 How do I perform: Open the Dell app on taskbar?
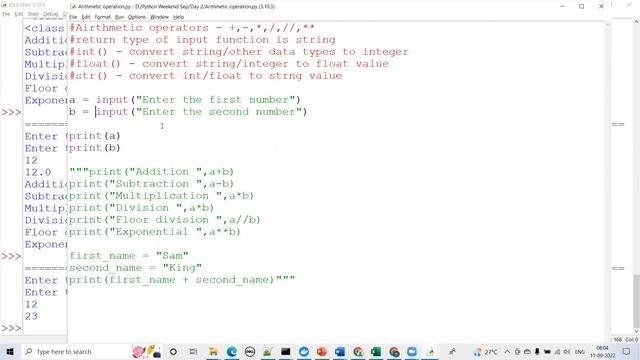(x=250, y=351)
